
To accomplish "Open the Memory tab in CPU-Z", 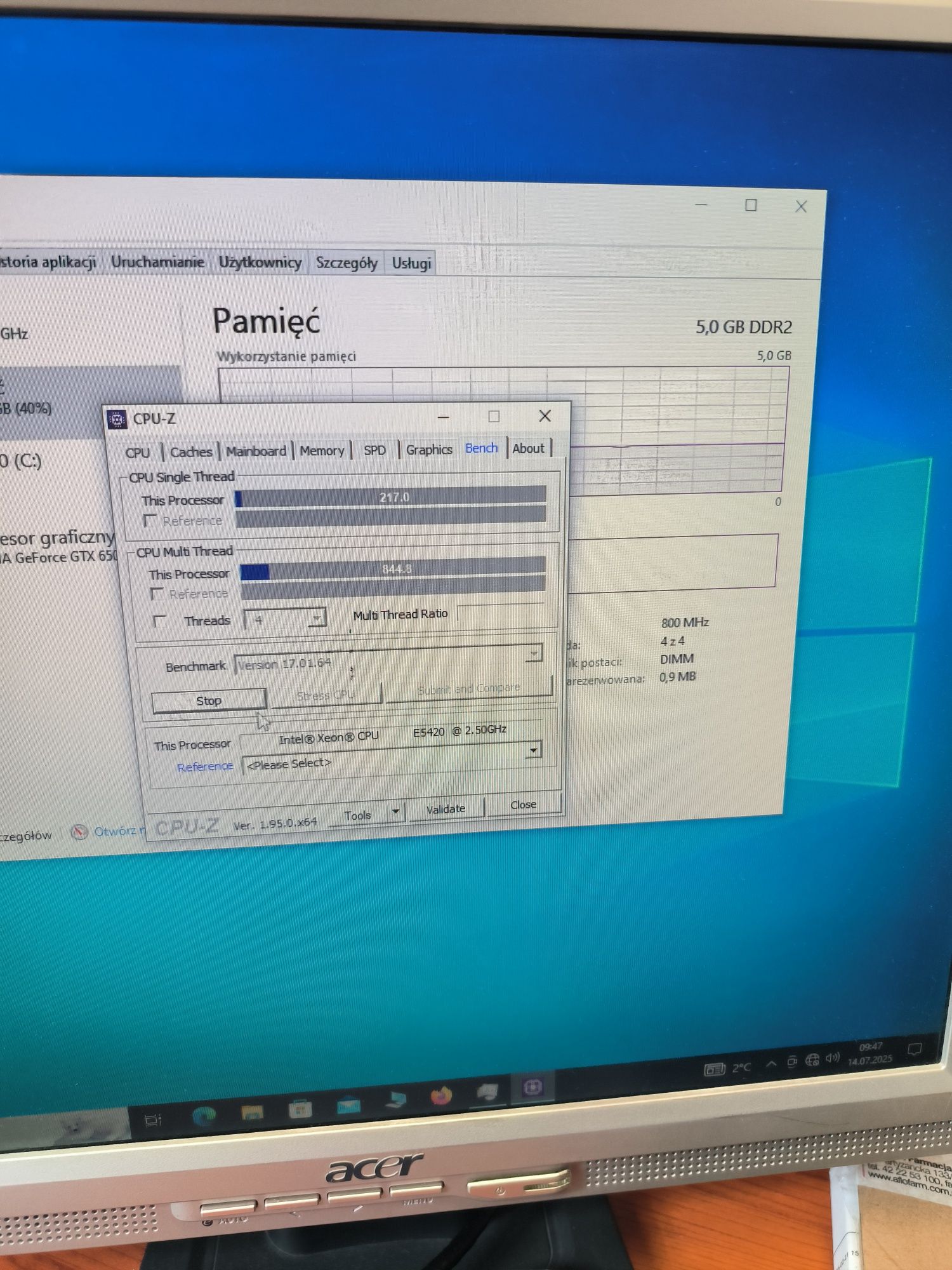I will tap(322, 450).
